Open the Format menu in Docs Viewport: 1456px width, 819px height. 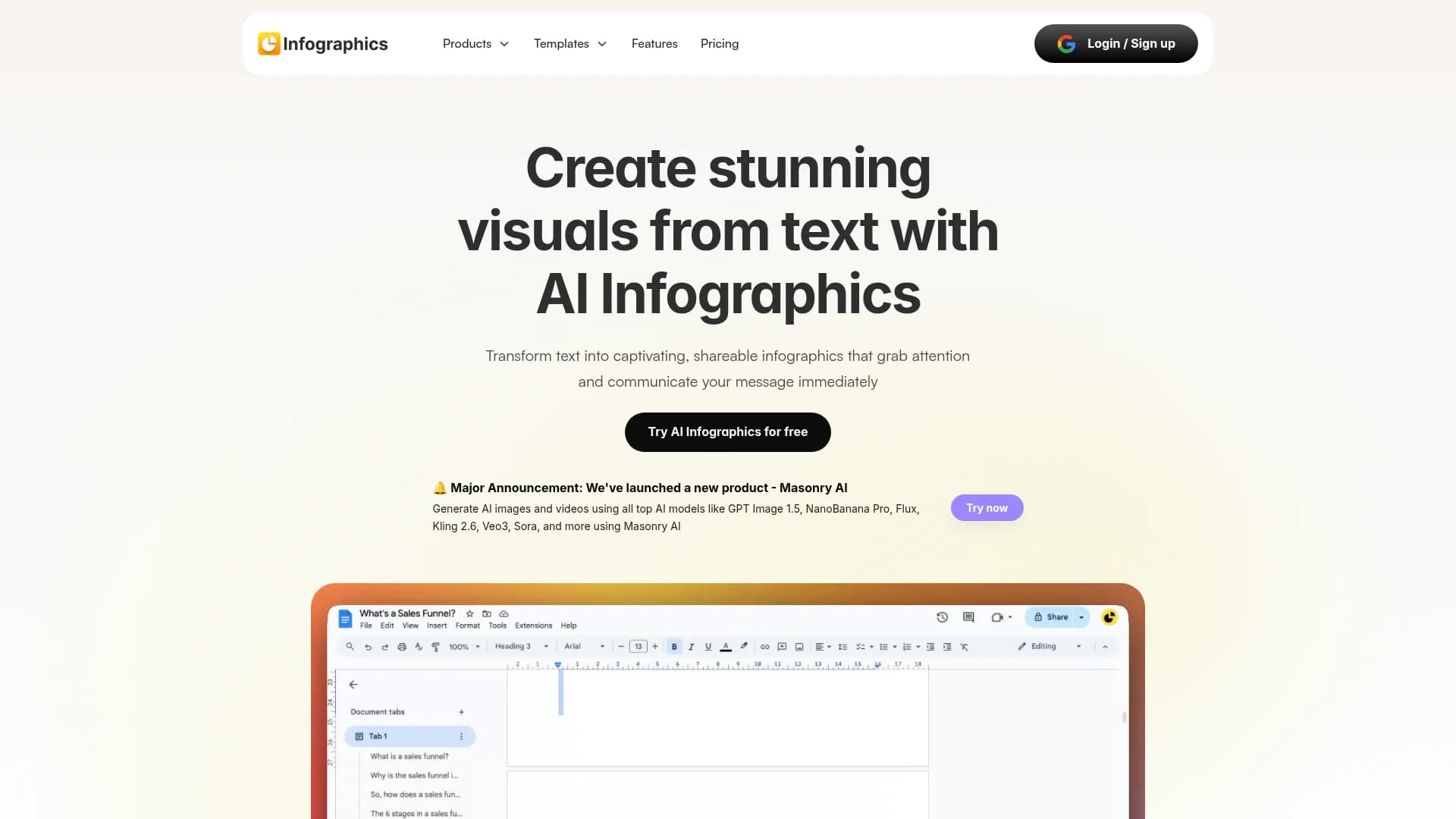point(468,626)
